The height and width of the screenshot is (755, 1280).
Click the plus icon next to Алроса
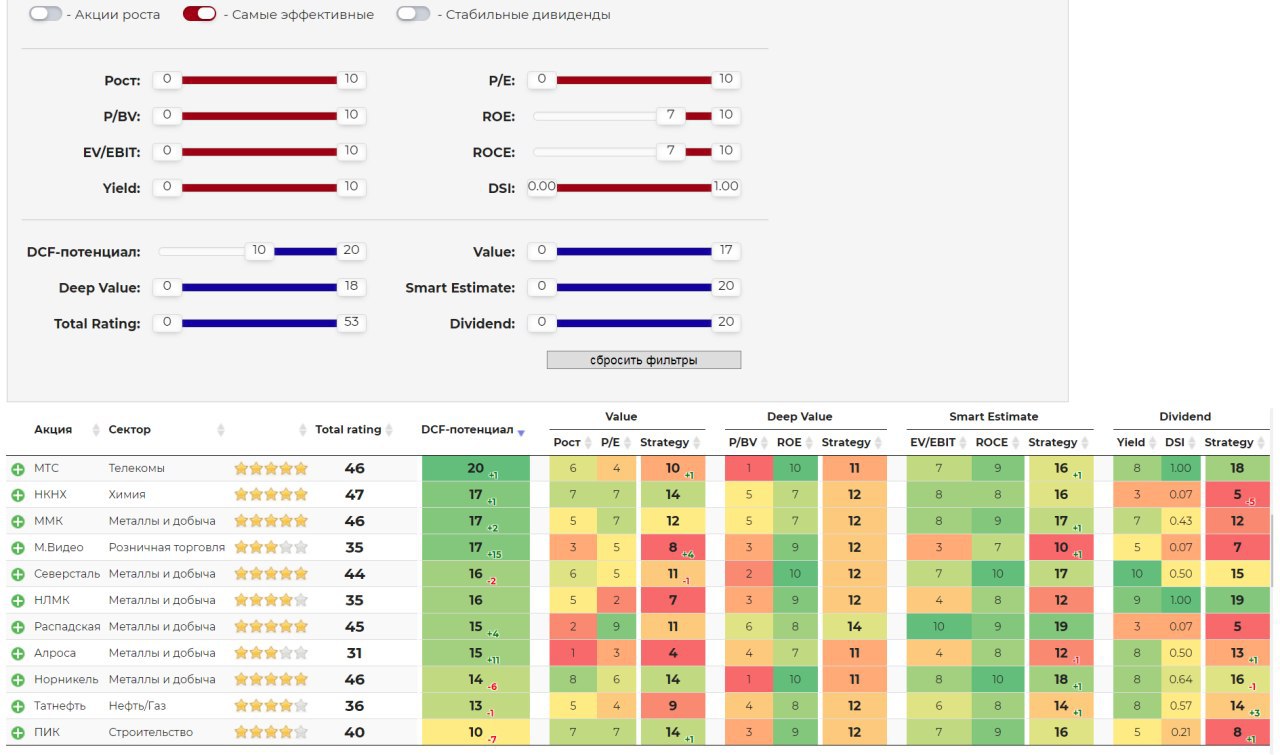click(x=18, y=654)
